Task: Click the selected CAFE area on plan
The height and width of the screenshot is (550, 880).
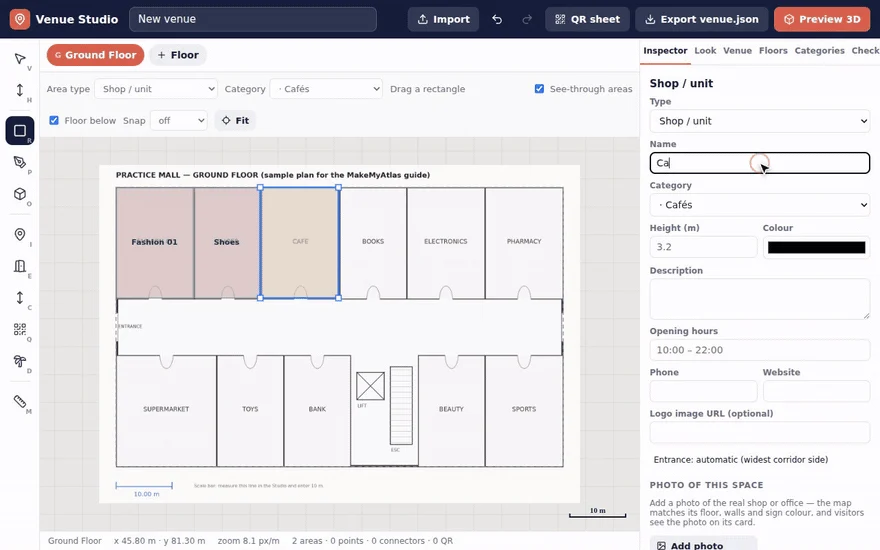Action: (300, 242)
